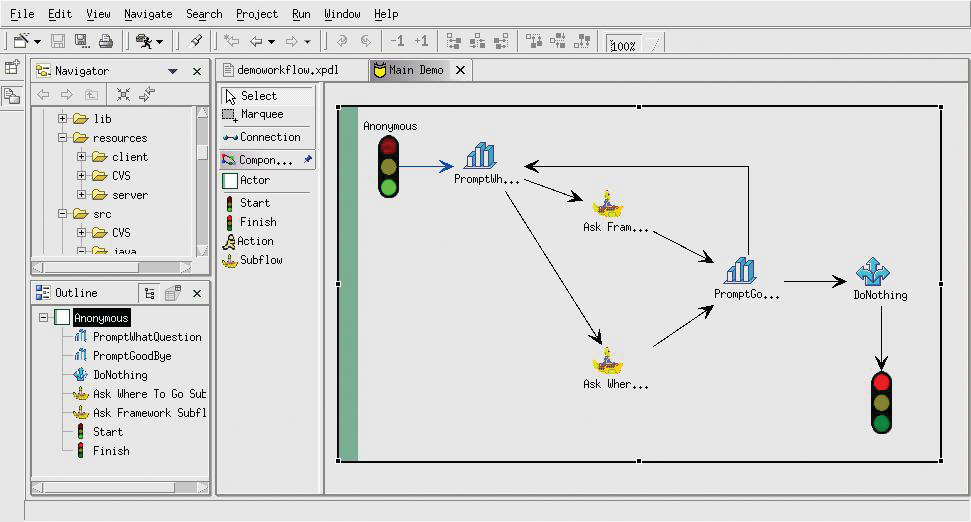The width and height of the screenshot is (971, 522).
Task: Switch to demoworkflow.xpdl tab
Action: 286,70
